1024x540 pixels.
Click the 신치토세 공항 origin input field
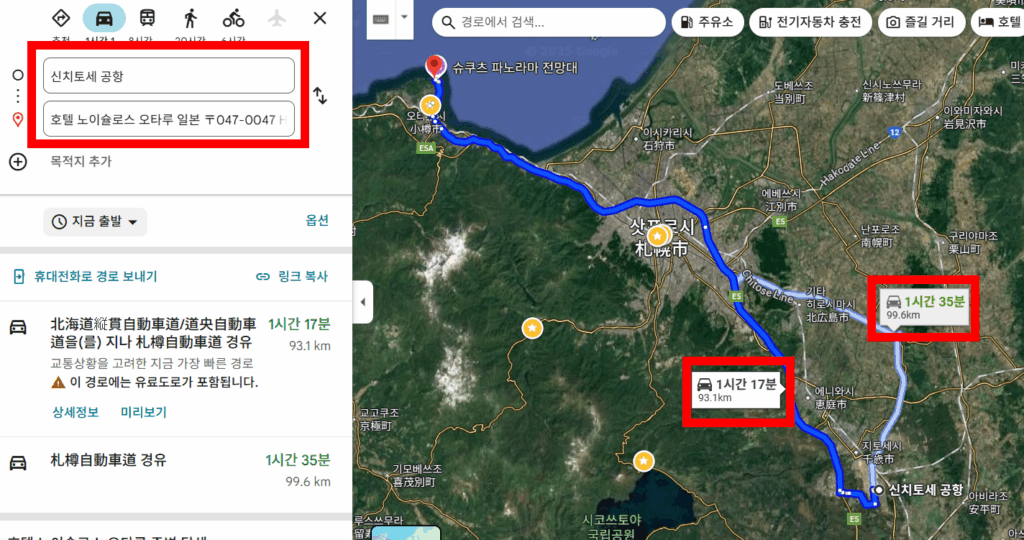click(x=168, y=76)
